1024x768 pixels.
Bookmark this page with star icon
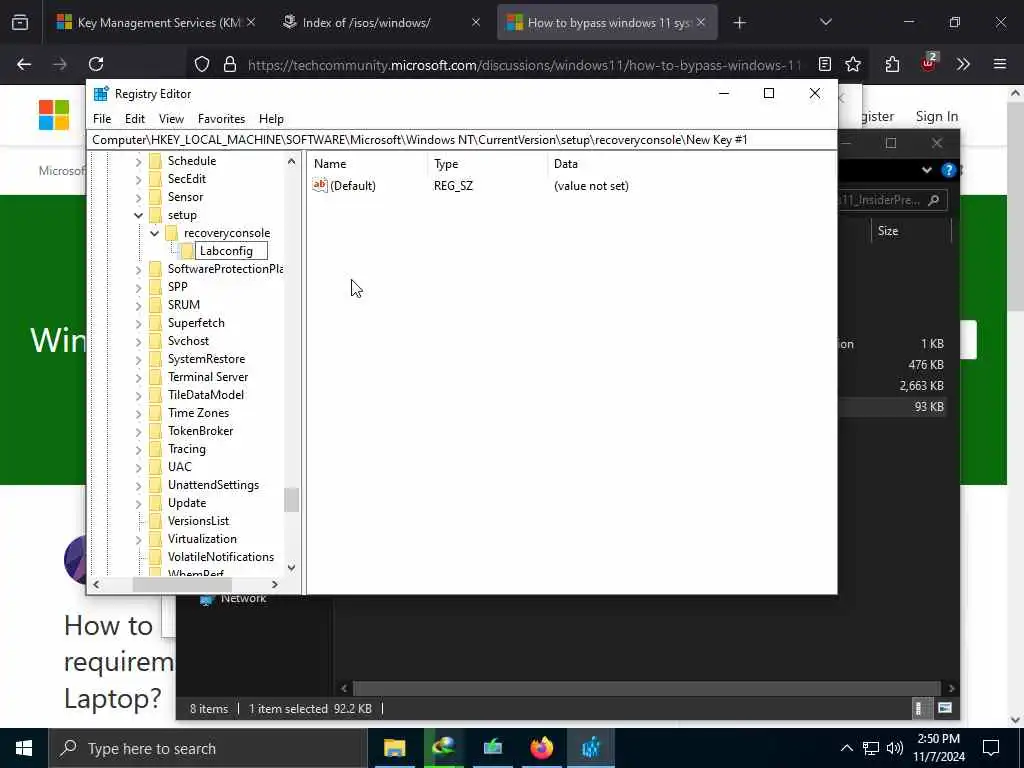point(853,64)
